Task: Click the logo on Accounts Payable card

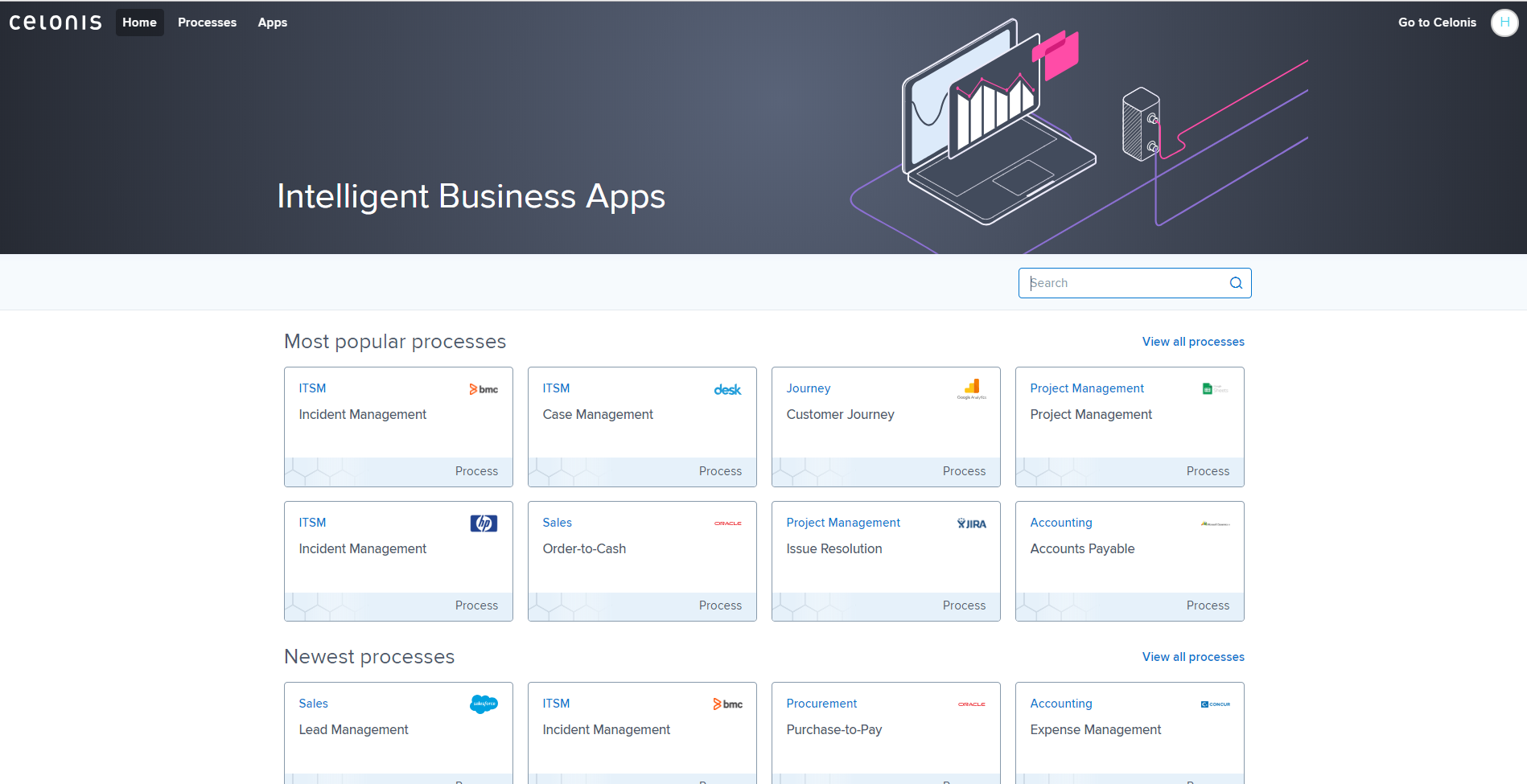Action: [1216, 523]
